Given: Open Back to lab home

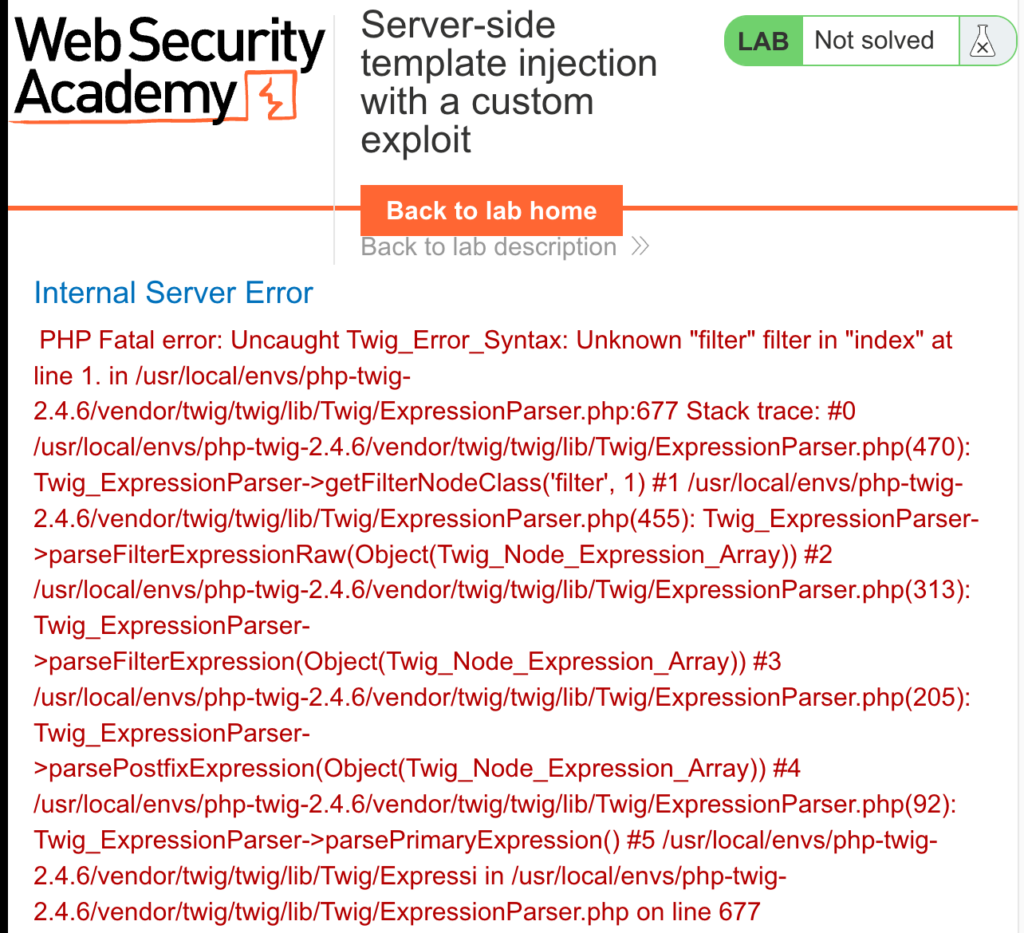Looking at the screenshot, I should coord(491,210).
